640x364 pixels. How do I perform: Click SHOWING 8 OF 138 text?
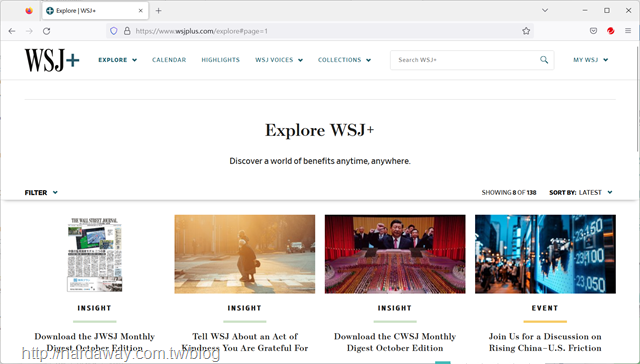click(x=509, y=193)
